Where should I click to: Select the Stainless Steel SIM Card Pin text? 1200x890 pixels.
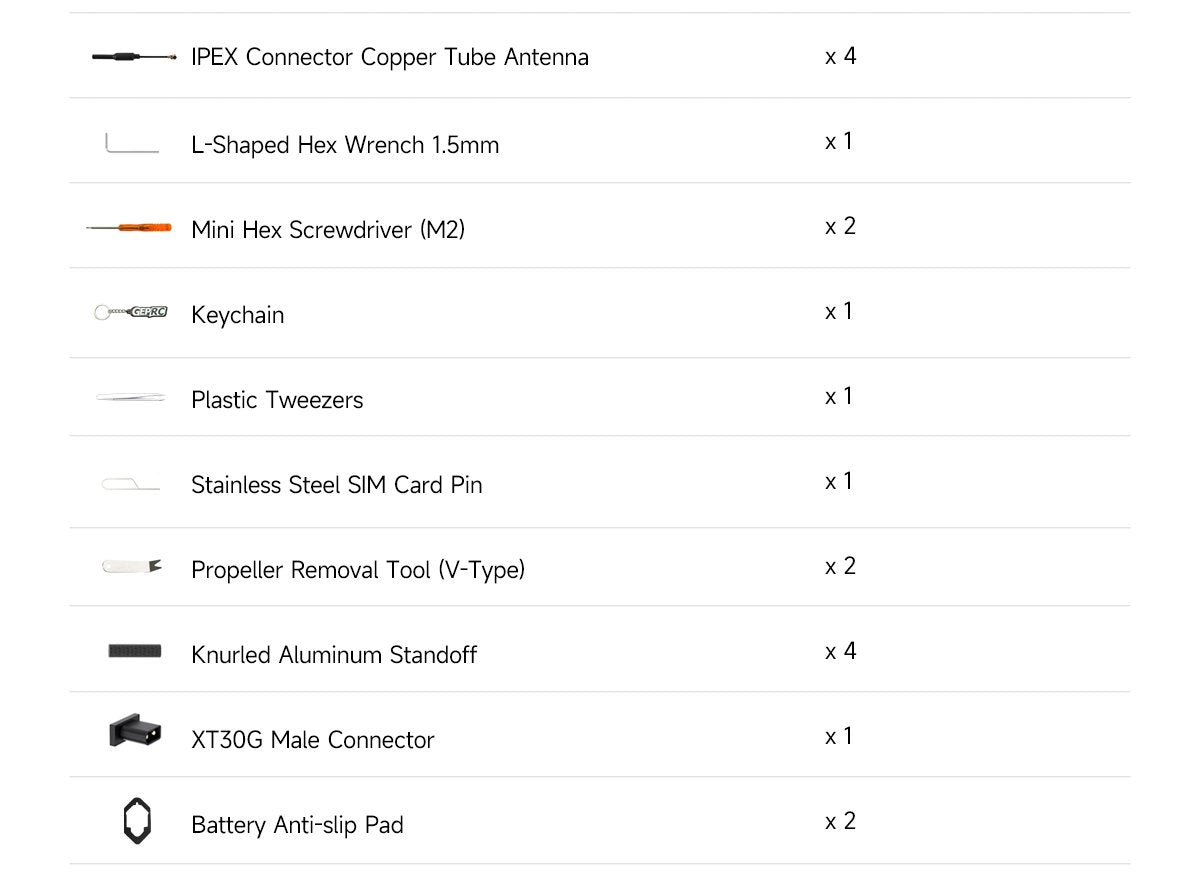(336, 485)
